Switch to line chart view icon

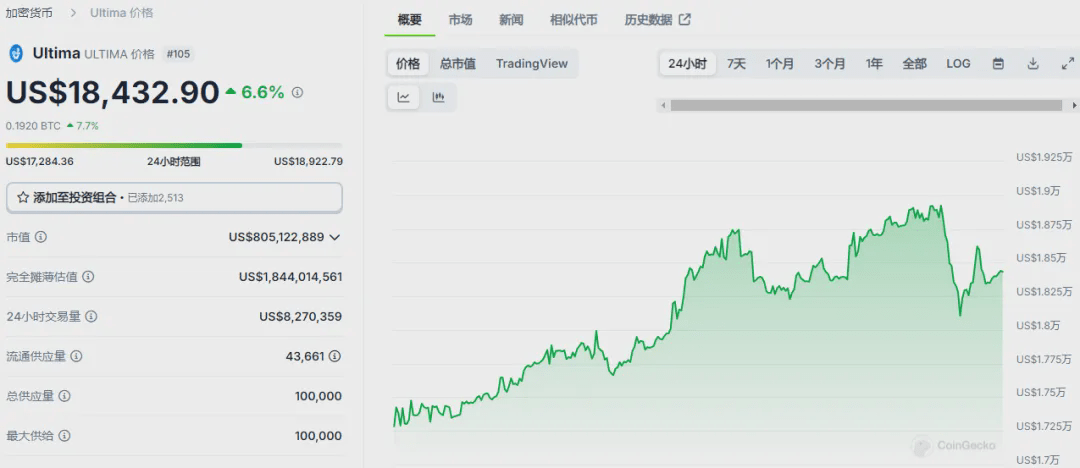[404, 97]
